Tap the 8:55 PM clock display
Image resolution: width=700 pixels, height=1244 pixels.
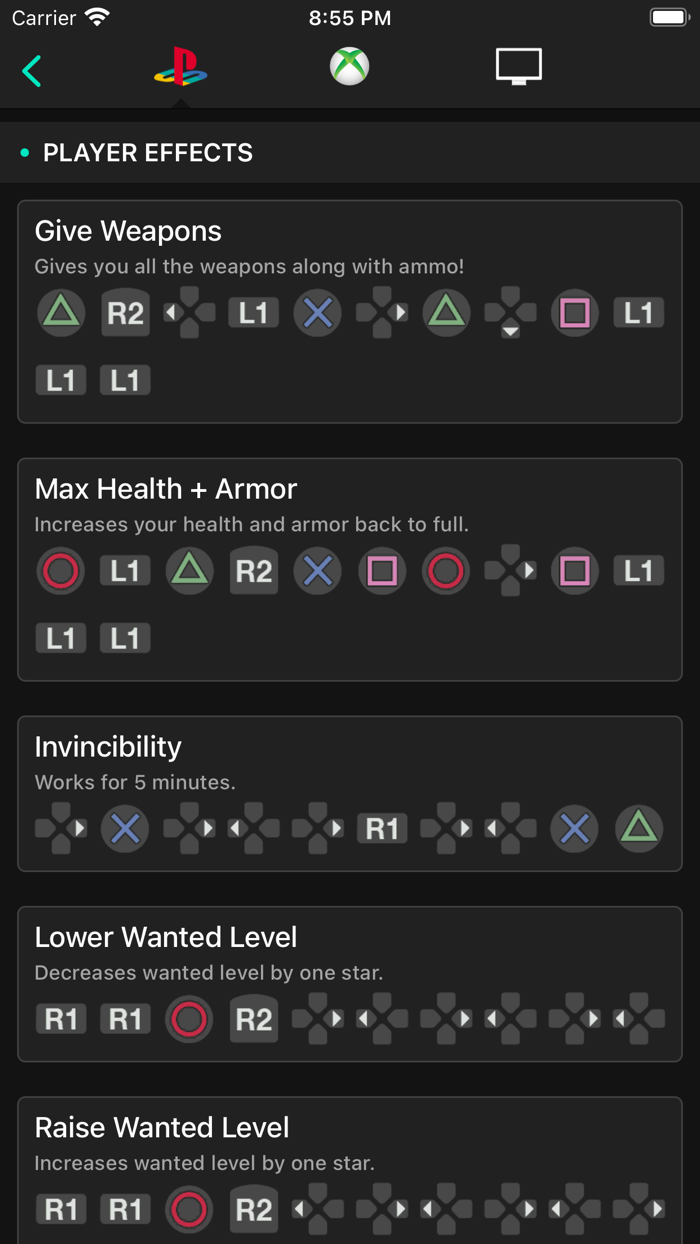click(350, 16)
